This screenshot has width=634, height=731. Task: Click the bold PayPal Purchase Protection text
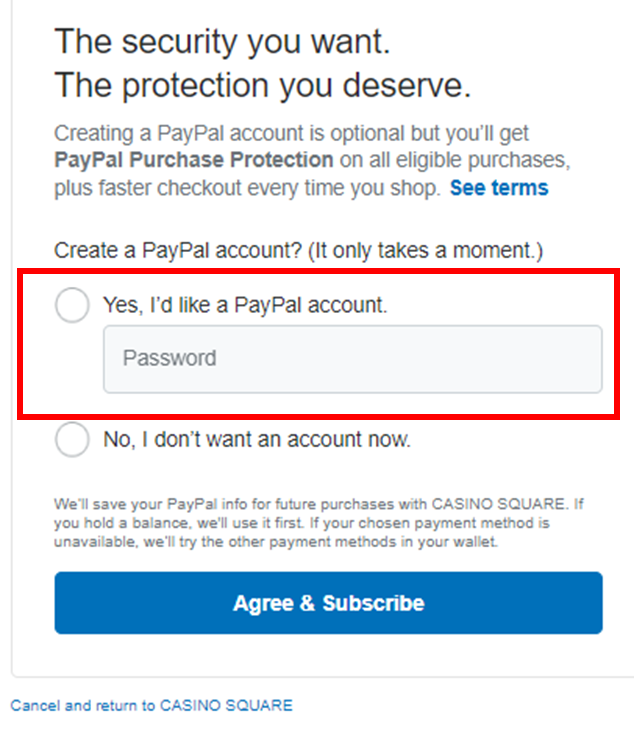pyautogui.click(x=193, y=160)
